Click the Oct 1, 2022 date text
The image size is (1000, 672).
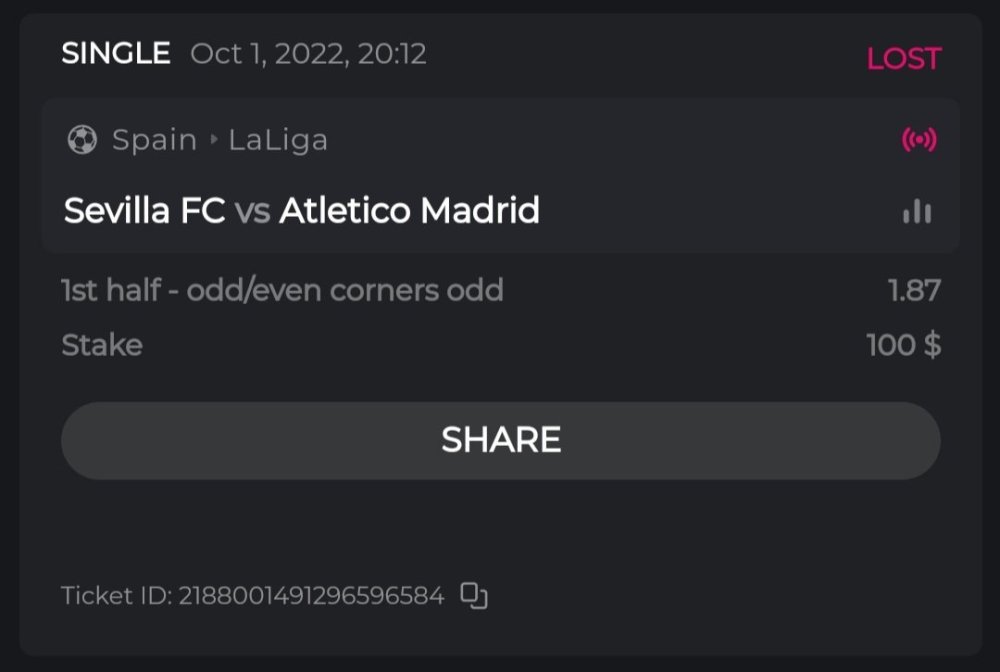(308, 54)
